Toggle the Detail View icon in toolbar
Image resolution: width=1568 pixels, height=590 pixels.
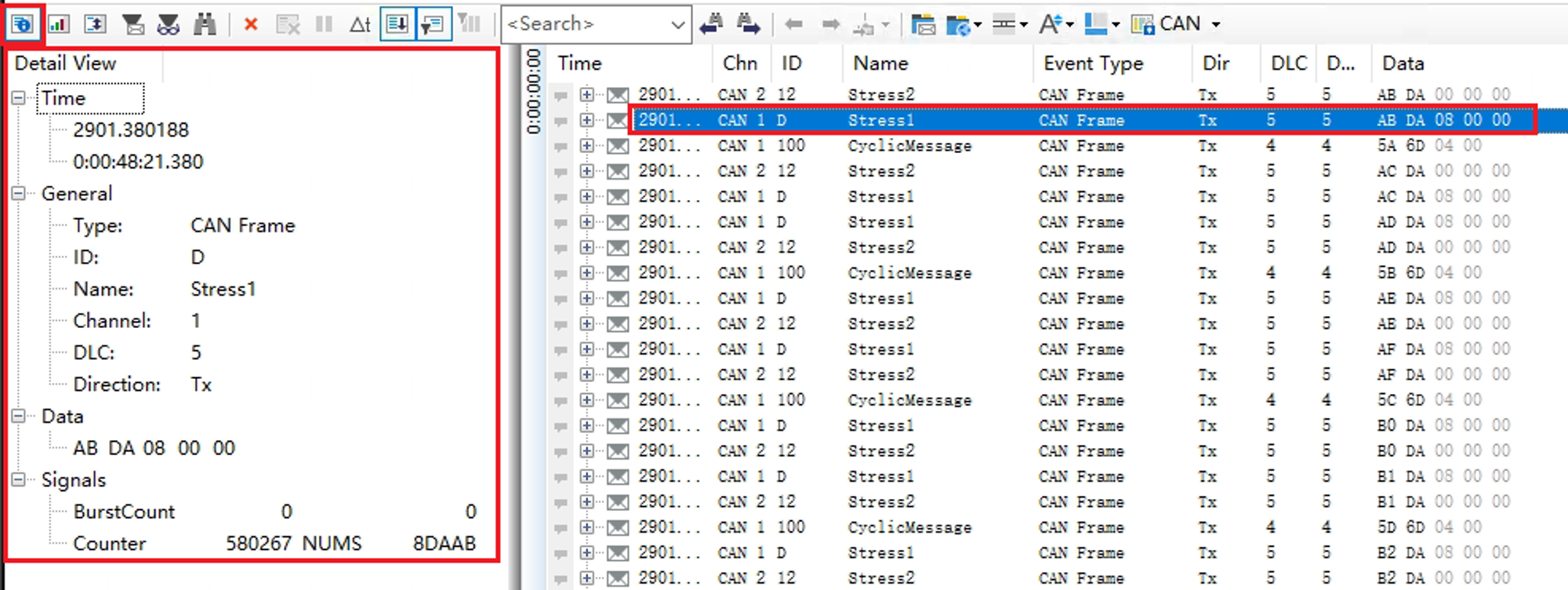tap(22, 24)
